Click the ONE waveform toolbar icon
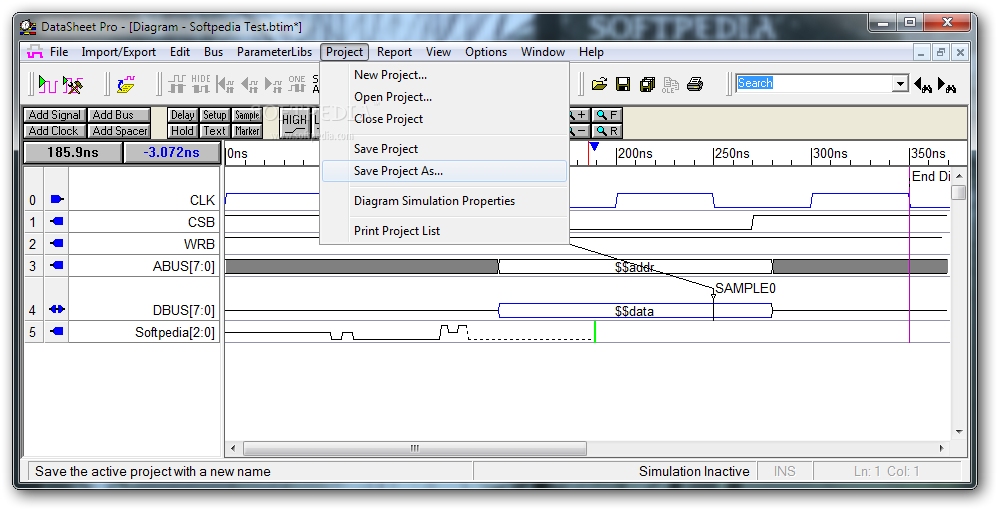 pyautogui.click(x=297, y=84)
